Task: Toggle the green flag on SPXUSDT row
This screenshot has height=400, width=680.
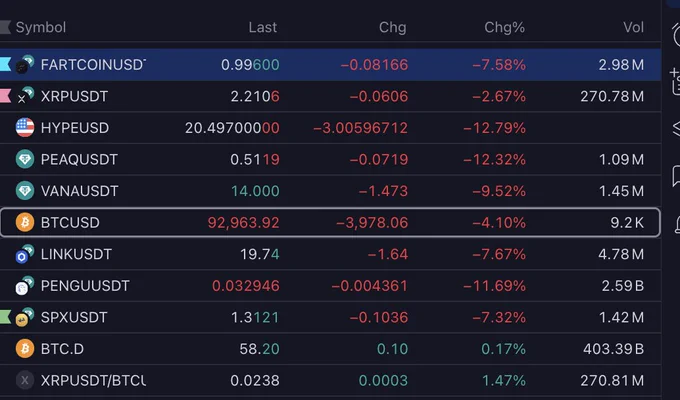Action: coord(5,317)
